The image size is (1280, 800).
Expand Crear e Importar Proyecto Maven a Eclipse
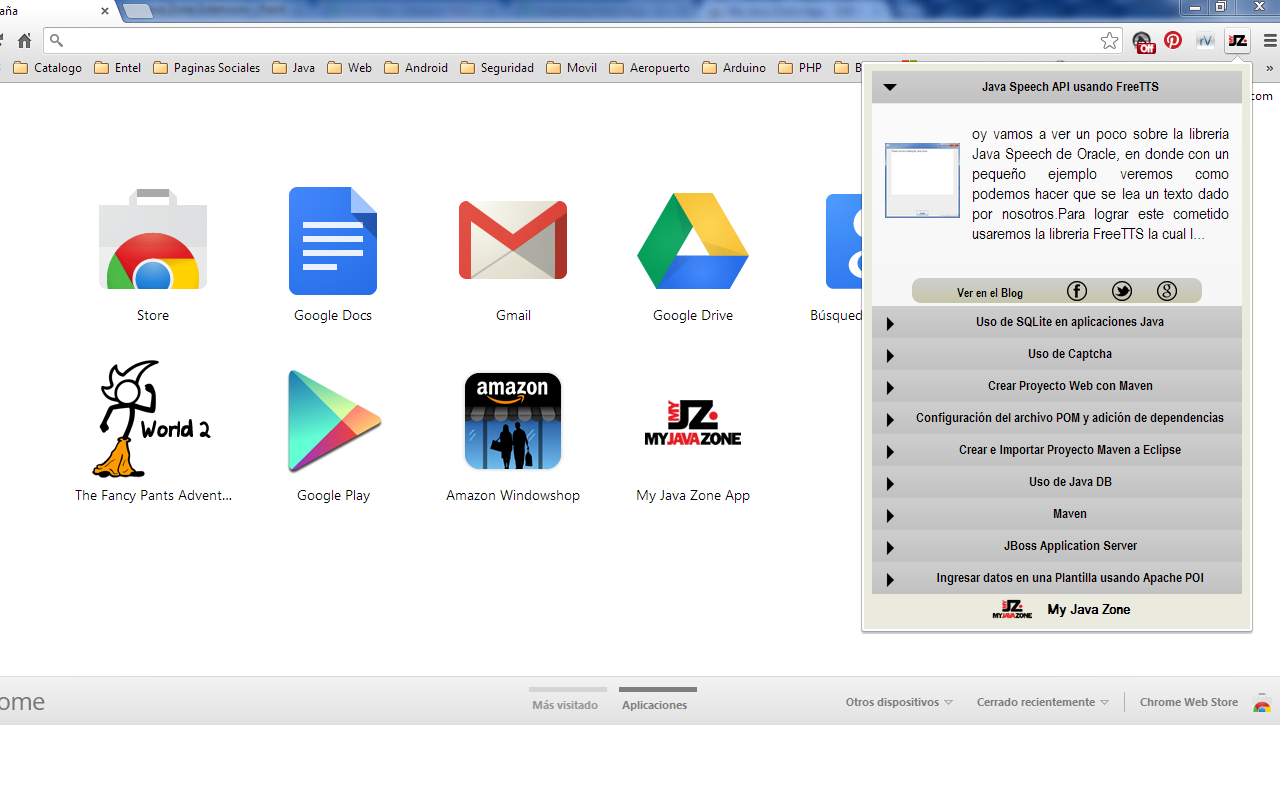pos(1057,450)
